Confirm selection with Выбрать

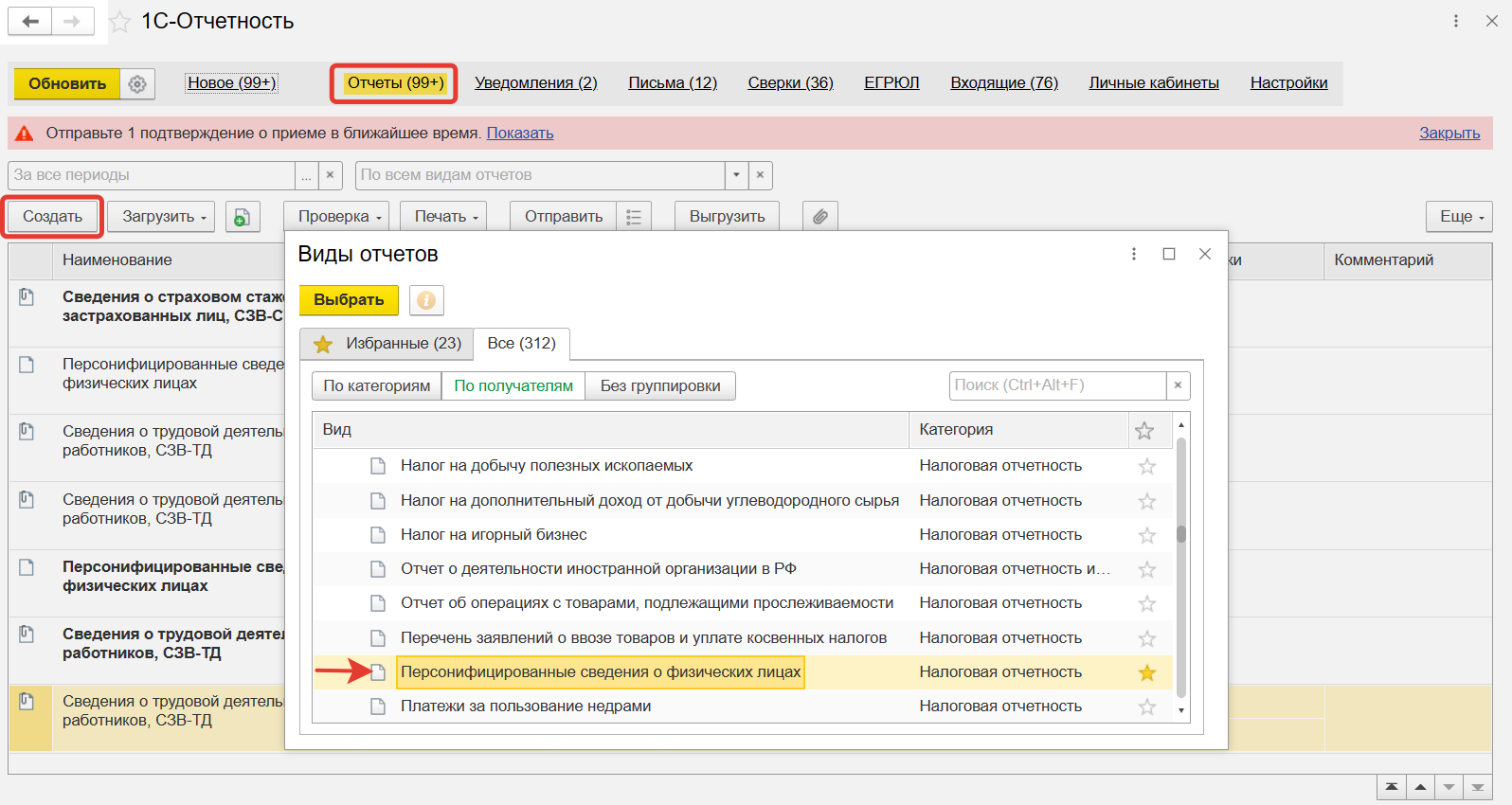coord(349,300)
